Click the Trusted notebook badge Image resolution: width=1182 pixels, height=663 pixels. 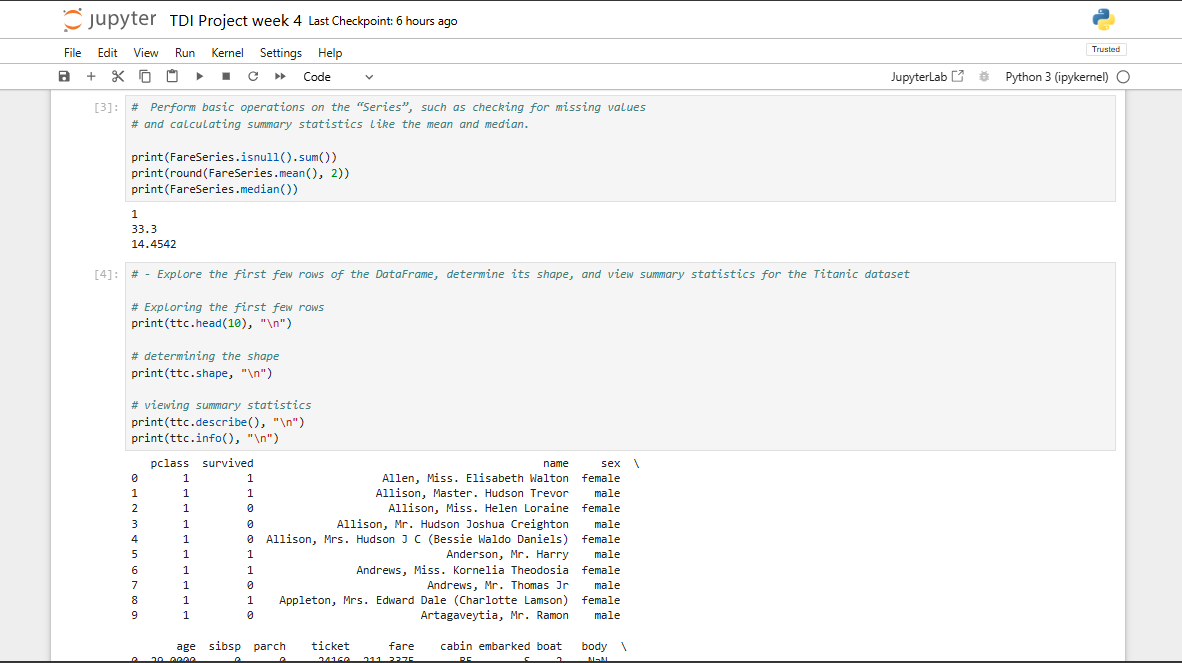tap(1106, 50)
